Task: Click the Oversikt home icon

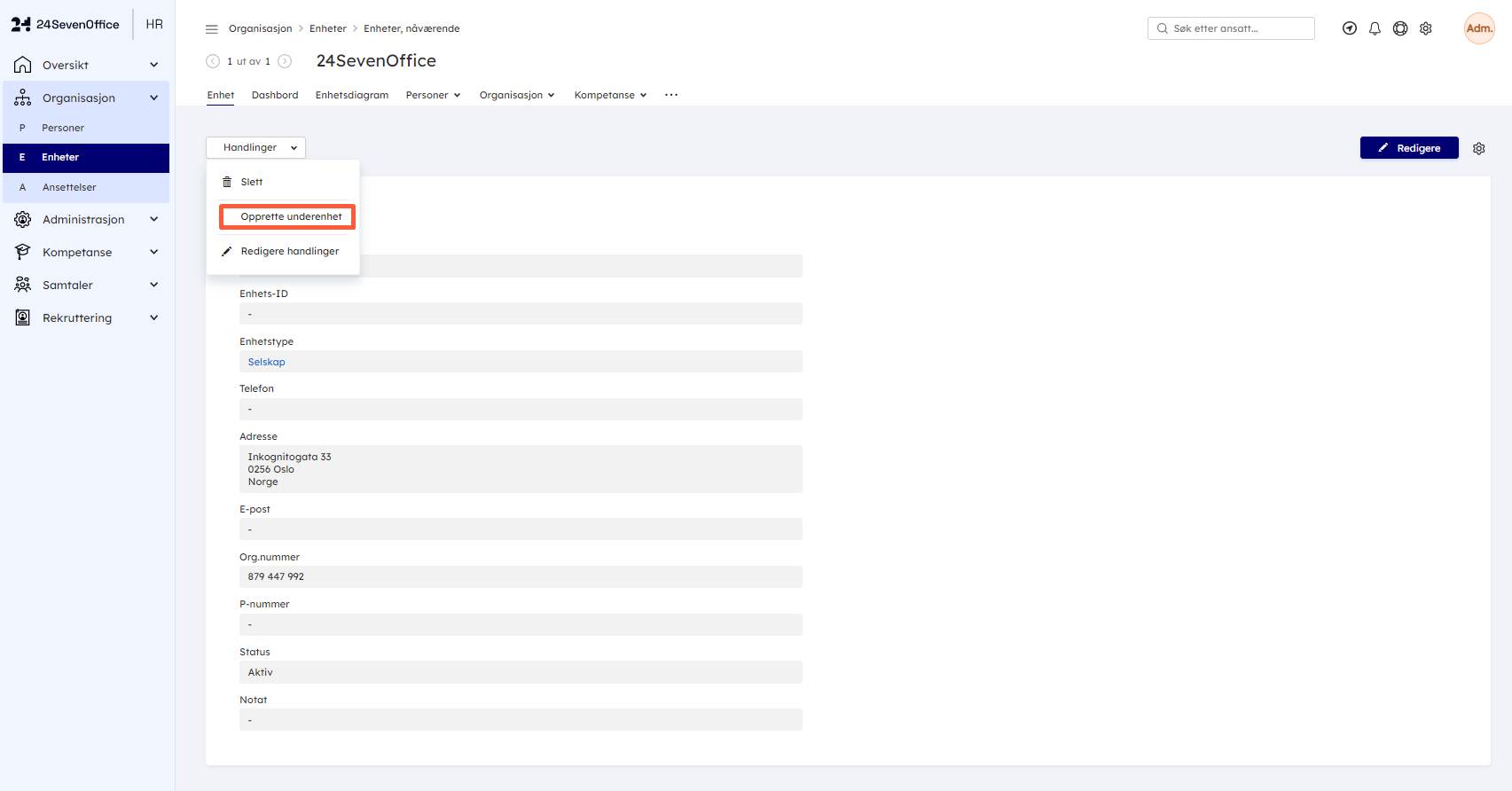Action: [x=23, y=65]
